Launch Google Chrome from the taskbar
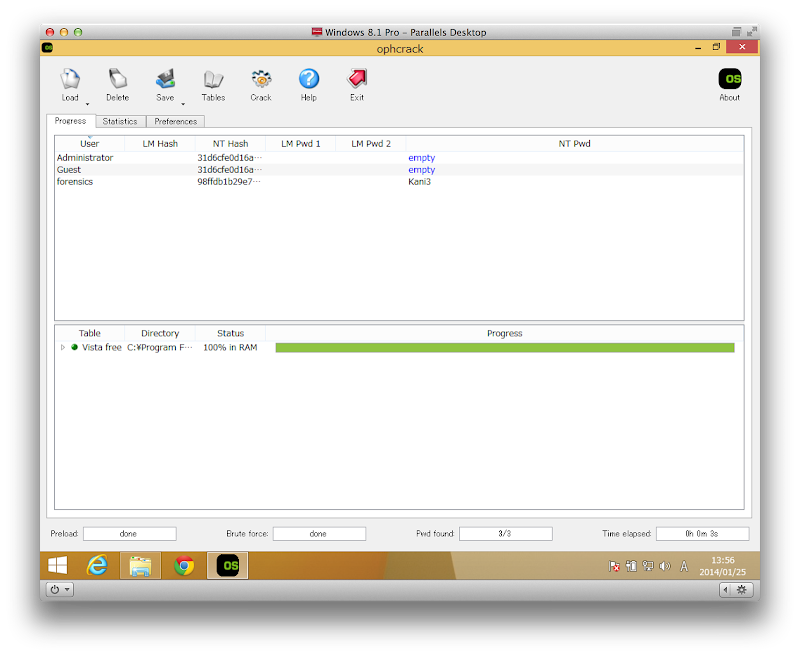 184,565
